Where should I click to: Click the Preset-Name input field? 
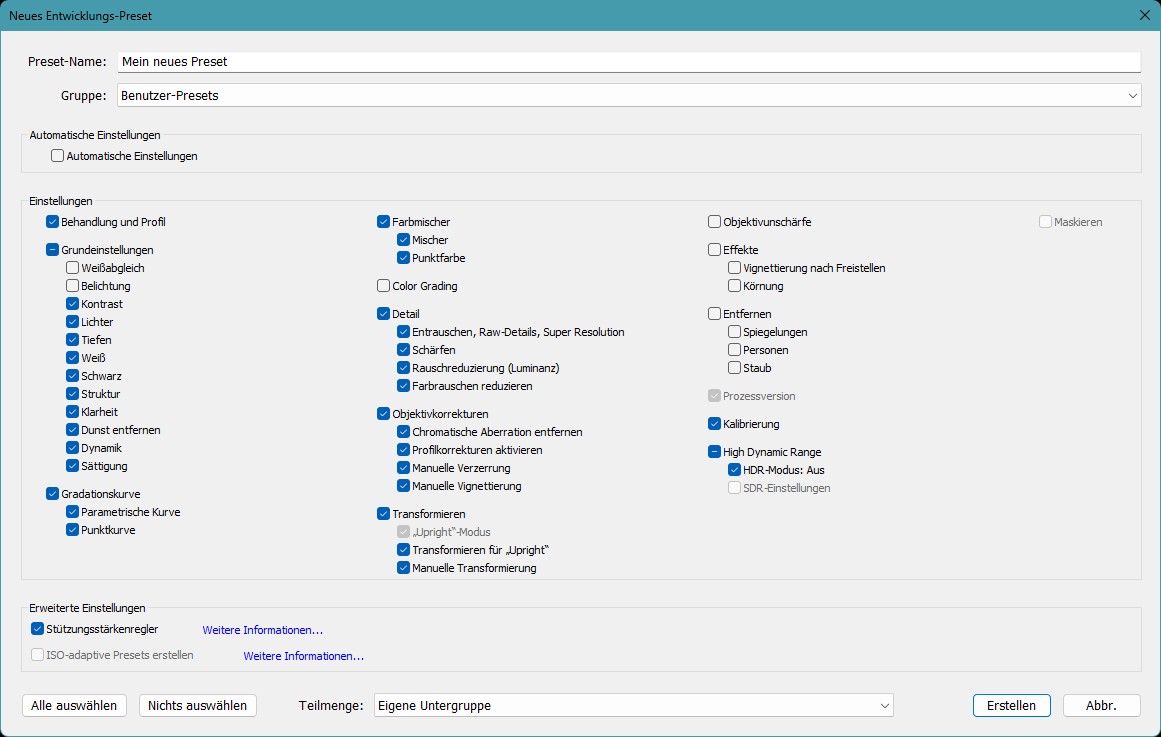tap(629, 61)
